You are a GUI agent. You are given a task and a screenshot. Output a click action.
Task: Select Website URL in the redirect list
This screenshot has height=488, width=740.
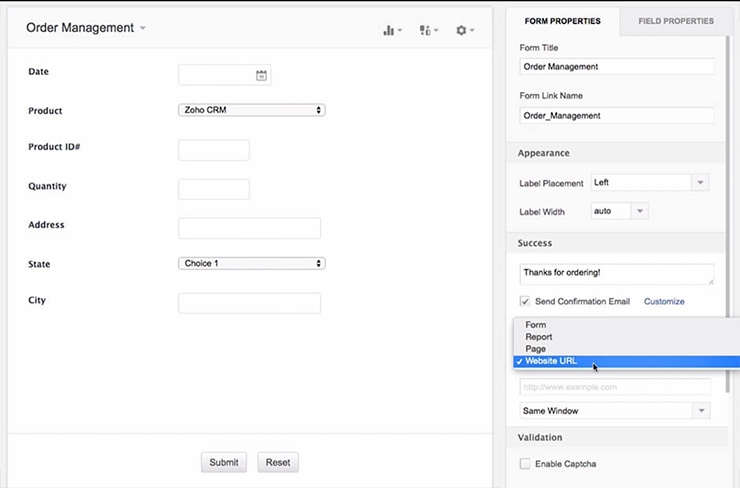click(x=627, y=361)
